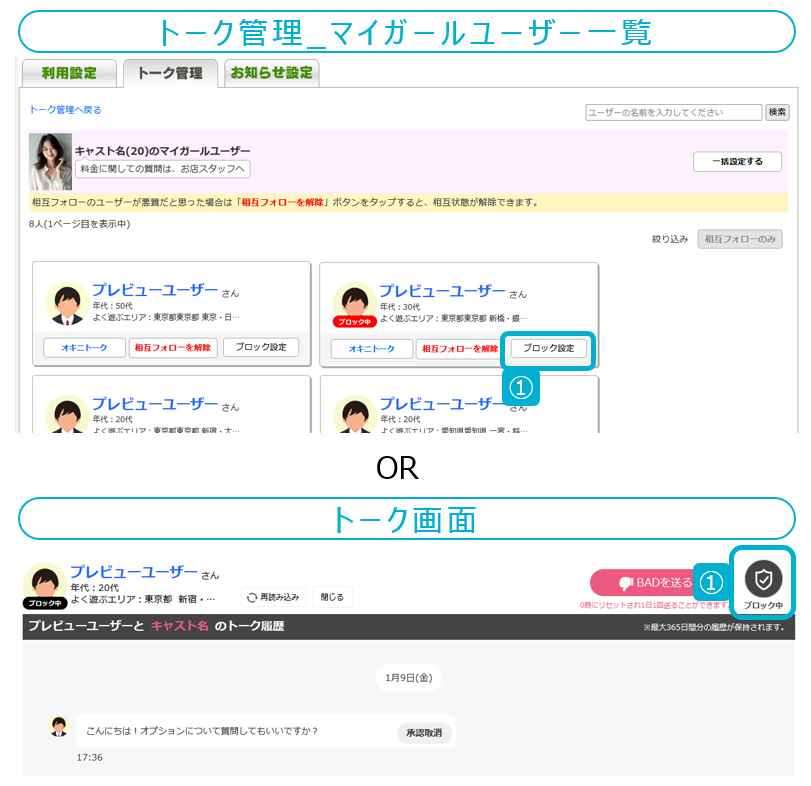The width and height of the screenshot is (811, 786).
Task: Click the user name search field
Action: tap(673, 113)
